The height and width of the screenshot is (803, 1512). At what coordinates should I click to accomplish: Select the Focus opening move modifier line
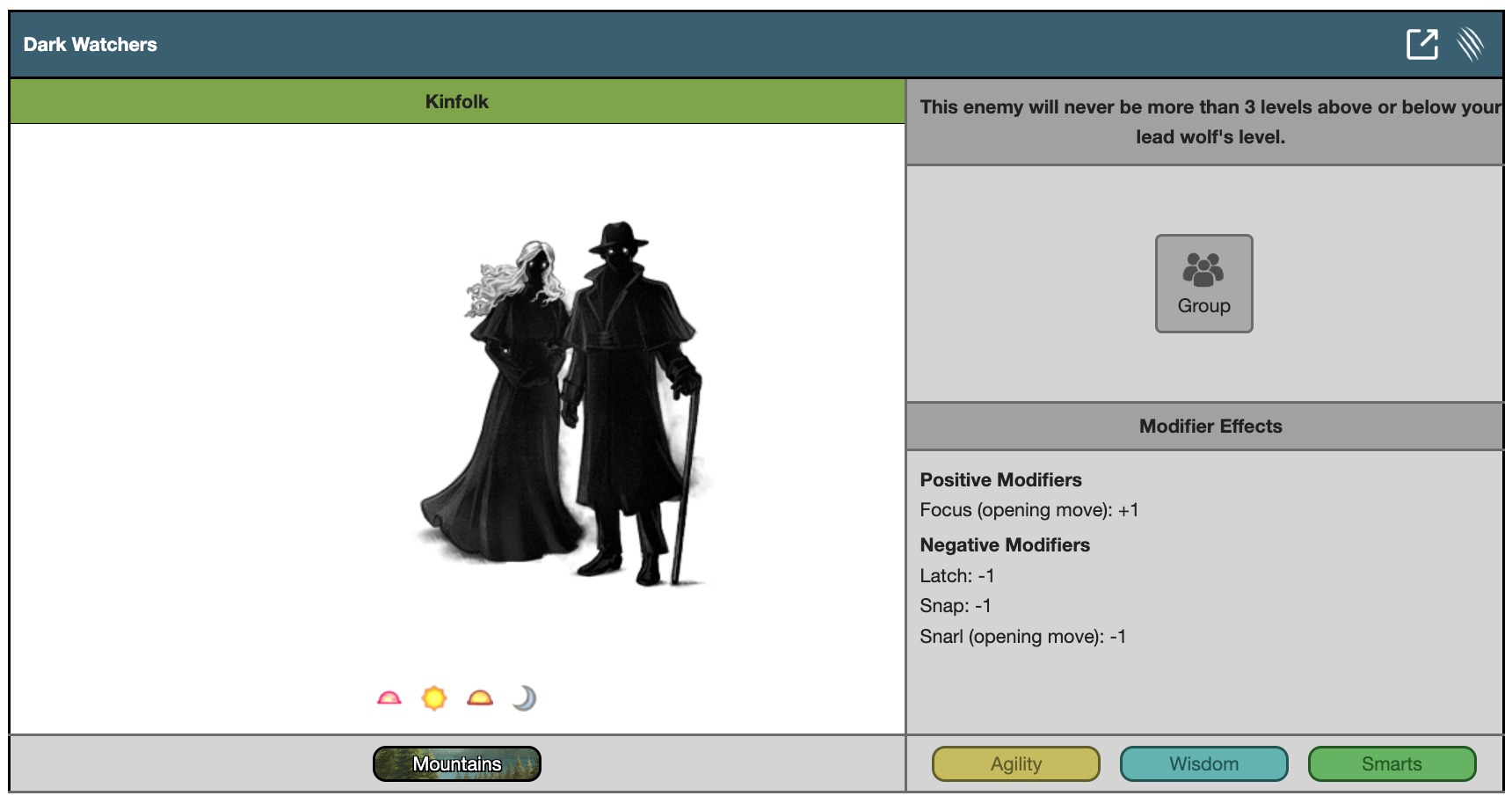1029,510
